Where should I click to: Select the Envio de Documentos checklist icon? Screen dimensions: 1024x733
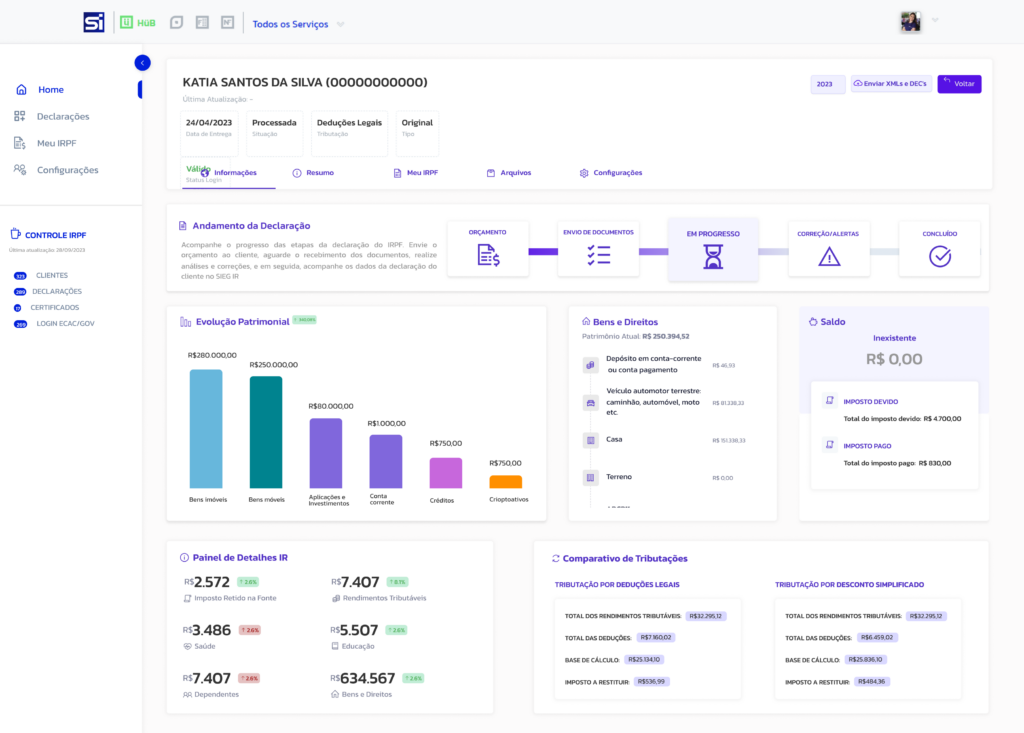[598, 256]
